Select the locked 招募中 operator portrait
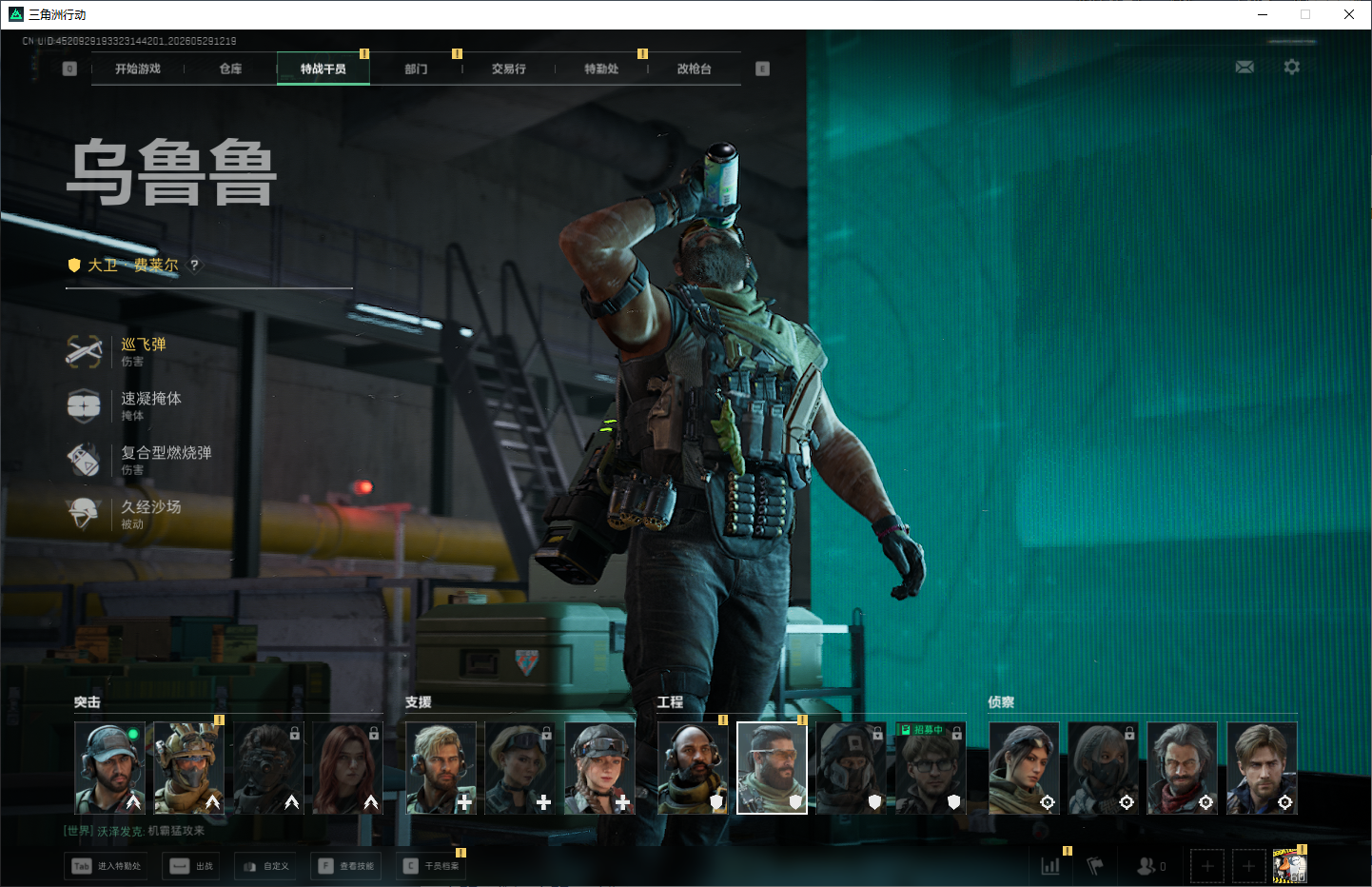 click(x=931, y=768)
